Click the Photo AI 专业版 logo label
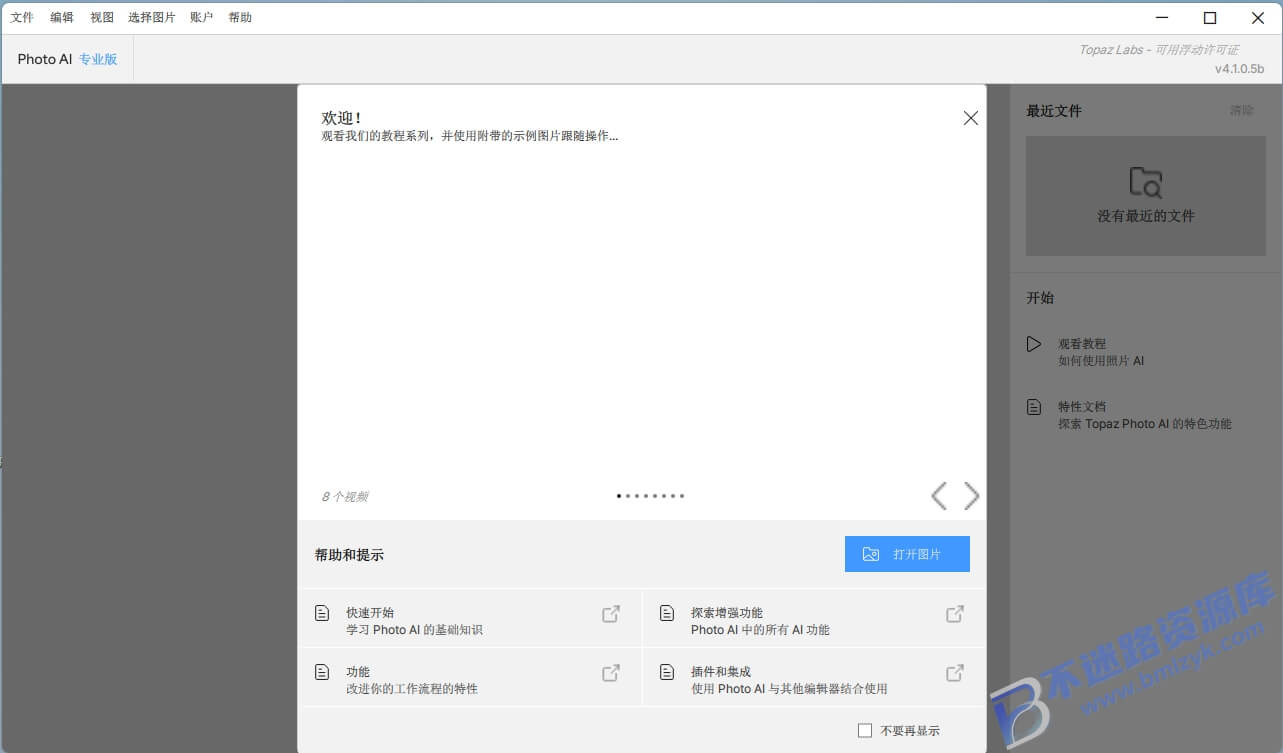Screen dimensions: 1283x753 click(x=67, y=59)
